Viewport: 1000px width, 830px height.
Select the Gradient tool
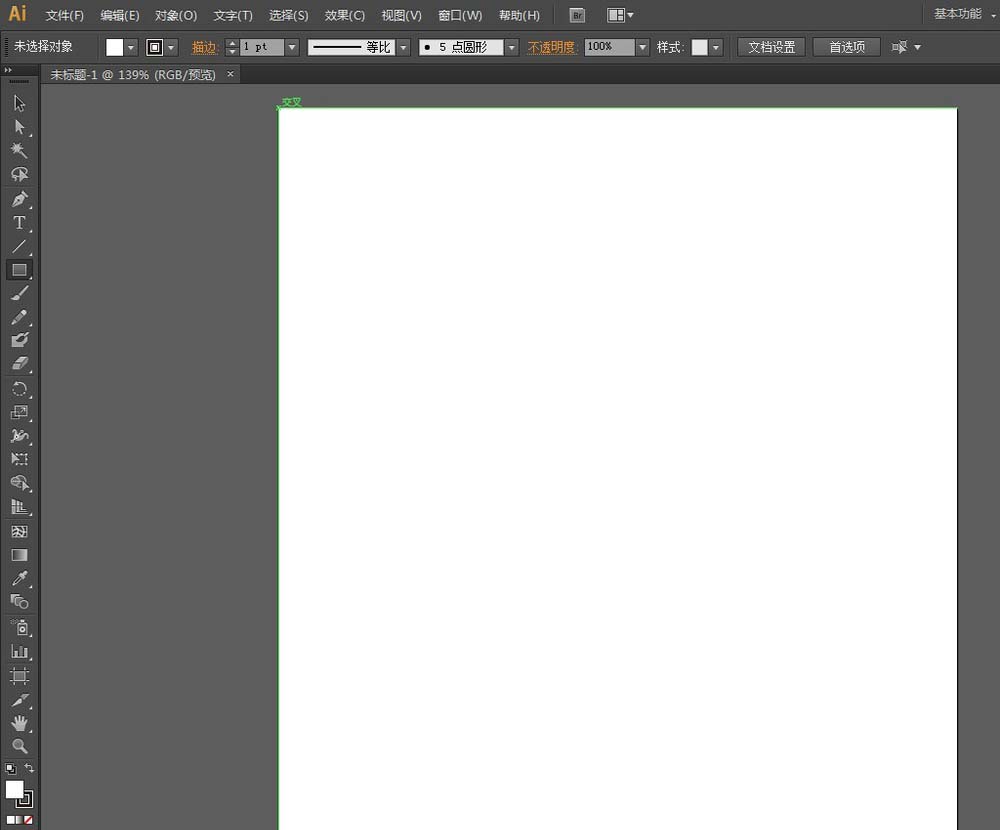tap(19, 555)
